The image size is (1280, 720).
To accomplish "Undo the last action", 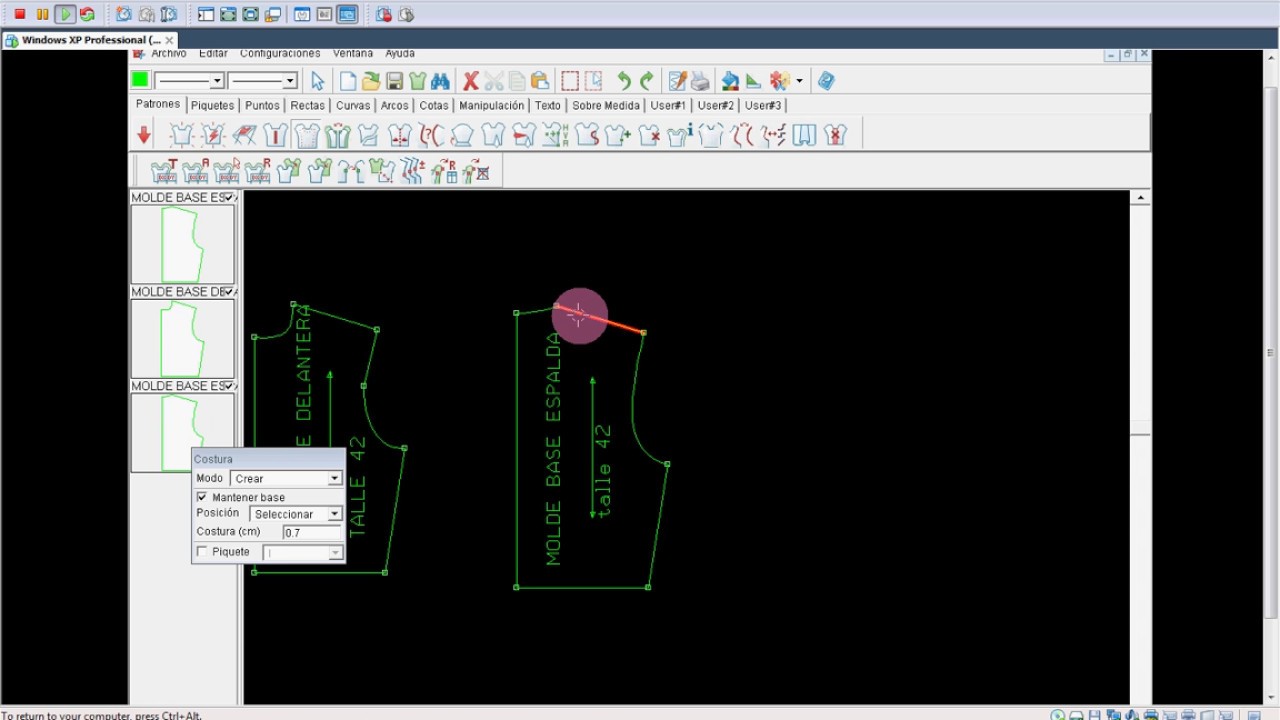I will coord(624,81).
